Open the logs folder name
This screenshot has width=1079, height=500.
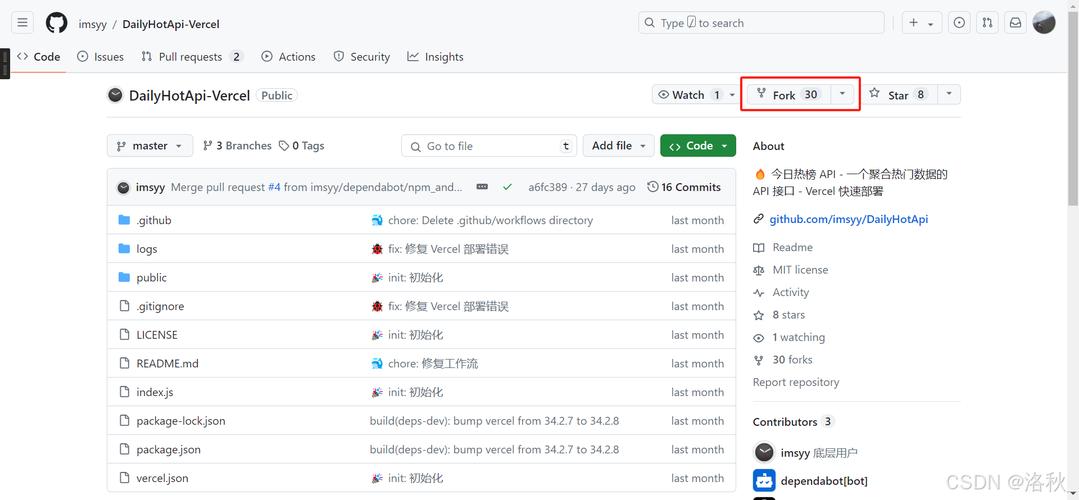pos(147,249)
